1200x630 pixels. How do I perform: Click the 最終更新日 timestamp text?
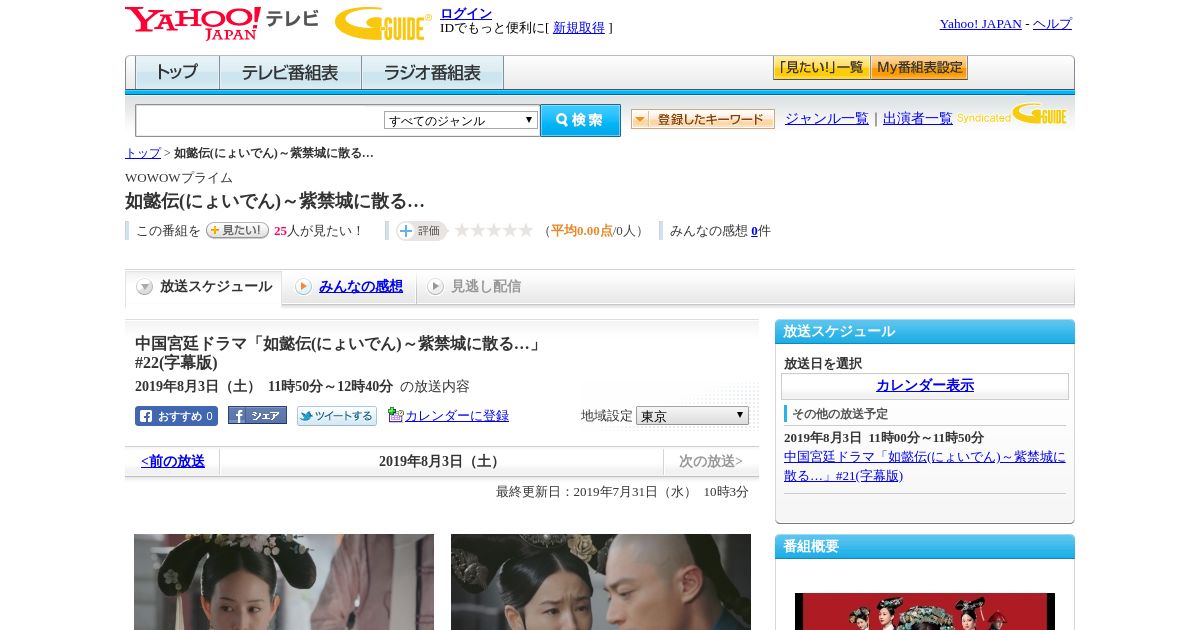(x=622, y=492)
